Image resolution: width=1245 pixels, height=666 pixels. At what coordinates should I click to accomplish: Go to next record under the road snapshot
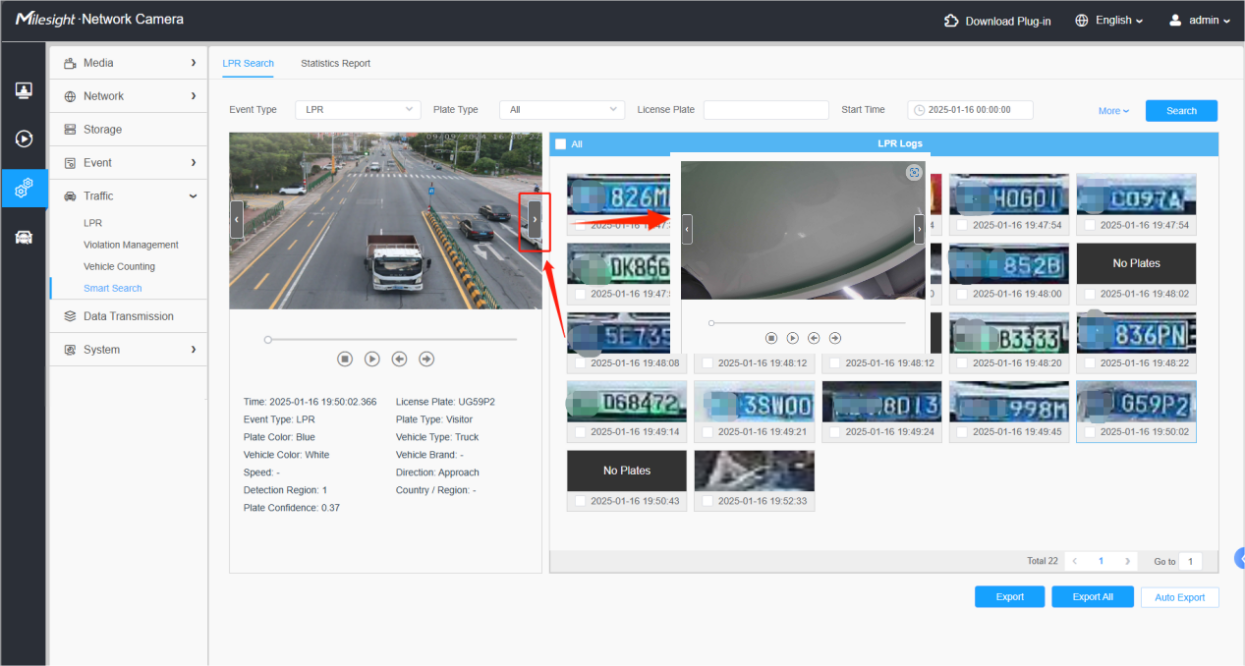click(x=426, y=359)
